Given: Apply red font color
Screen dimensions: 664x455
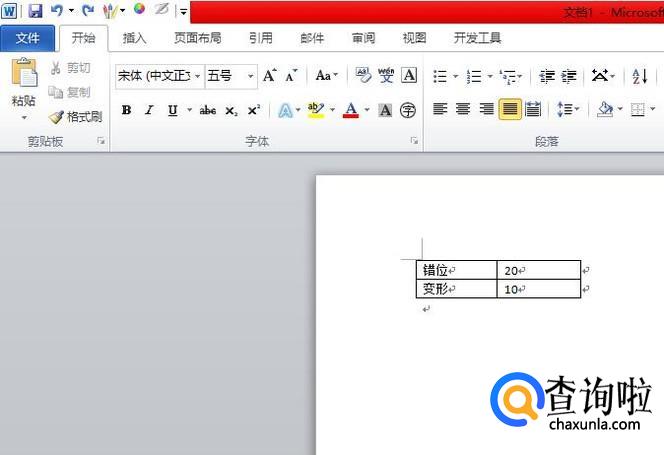Looking at the screenshot, I should pyautogui.click(x=351, y=110).
